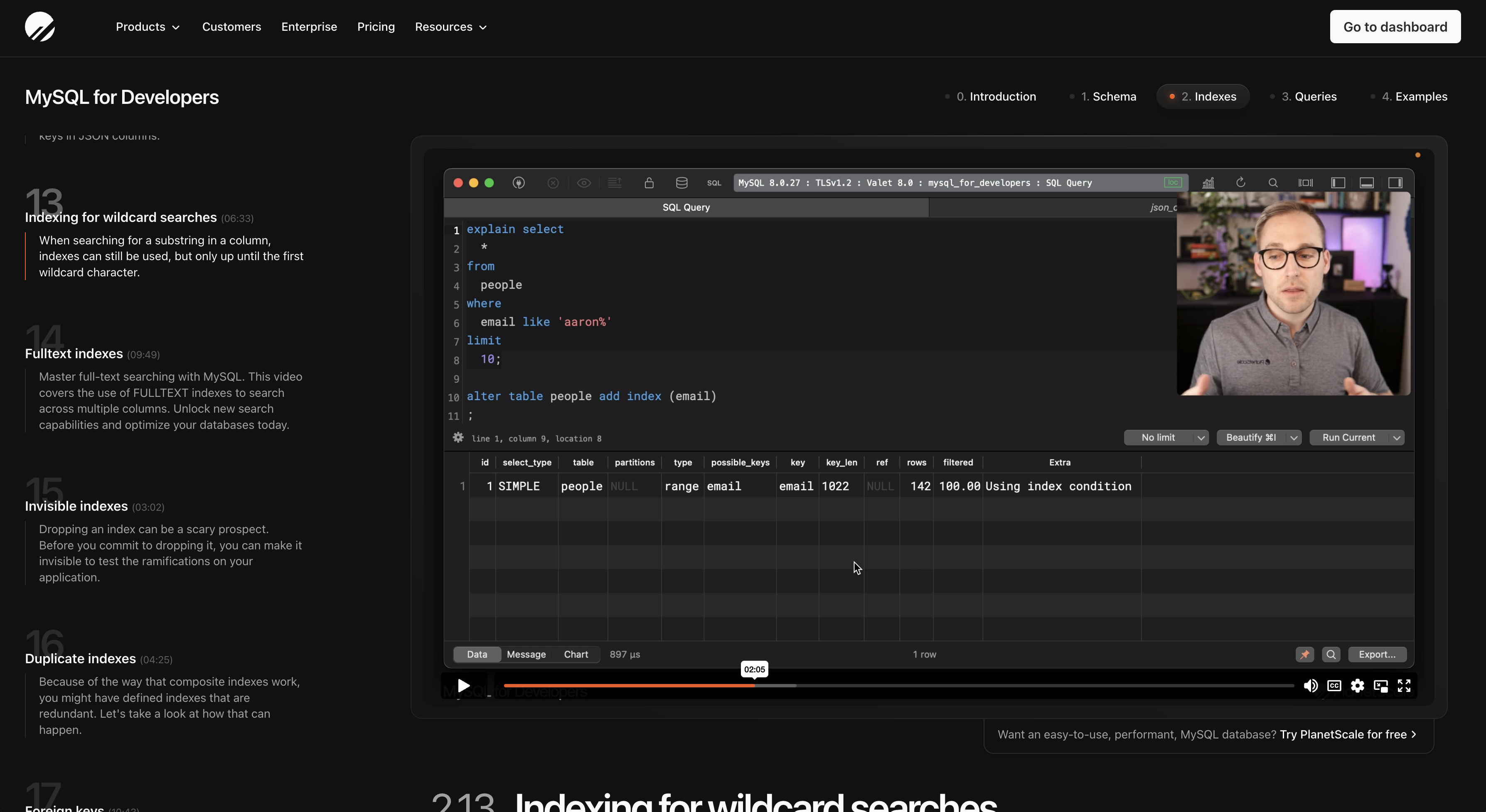Click the loc connection badge

tap(1172, 182)
